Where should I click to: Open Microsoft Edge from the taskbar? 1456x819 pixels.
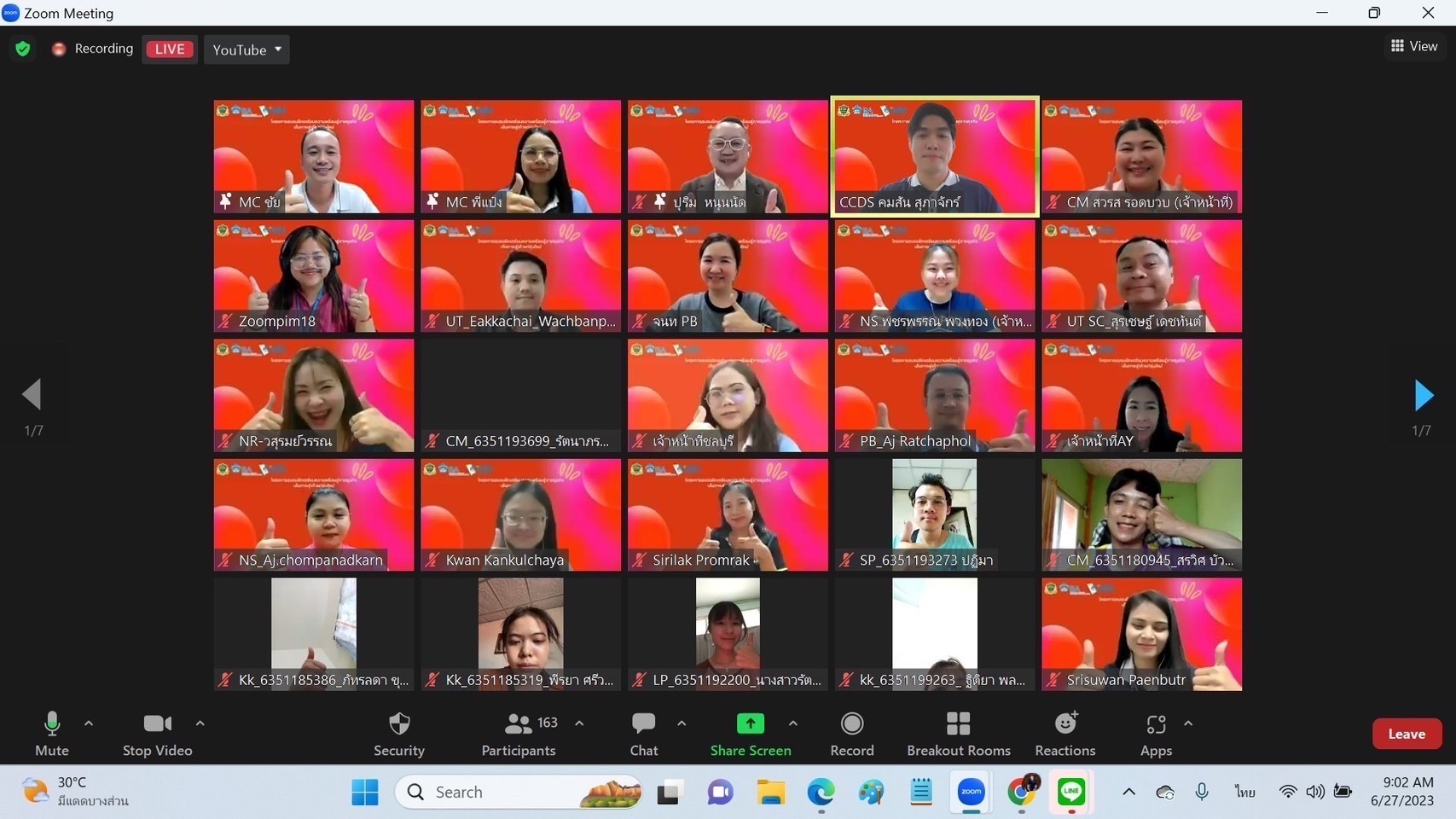point(821,792)
